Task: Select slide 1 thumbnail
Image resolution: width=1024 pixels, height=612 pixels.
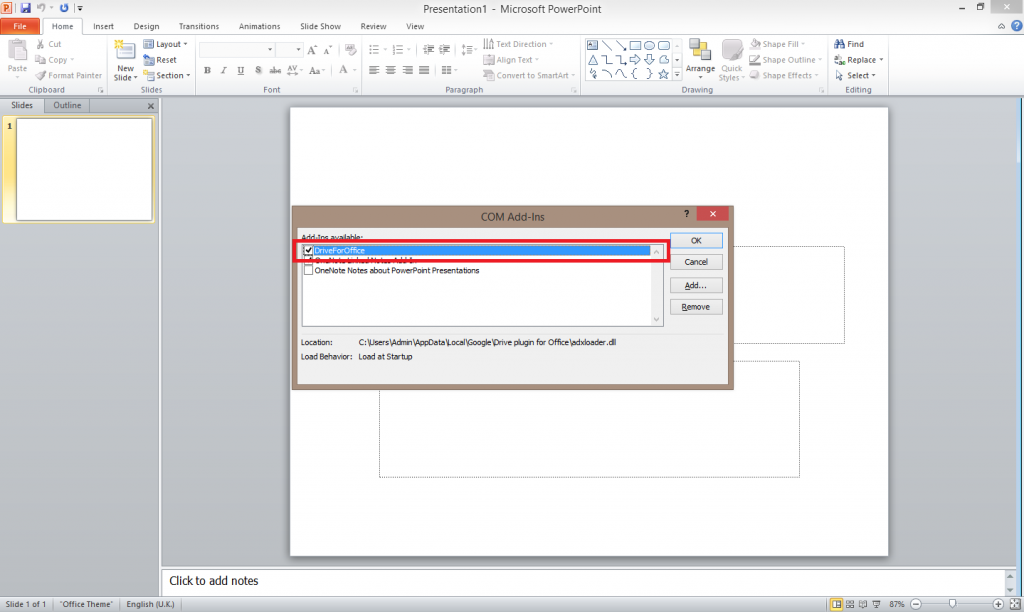Action: (x=84, y=169)
